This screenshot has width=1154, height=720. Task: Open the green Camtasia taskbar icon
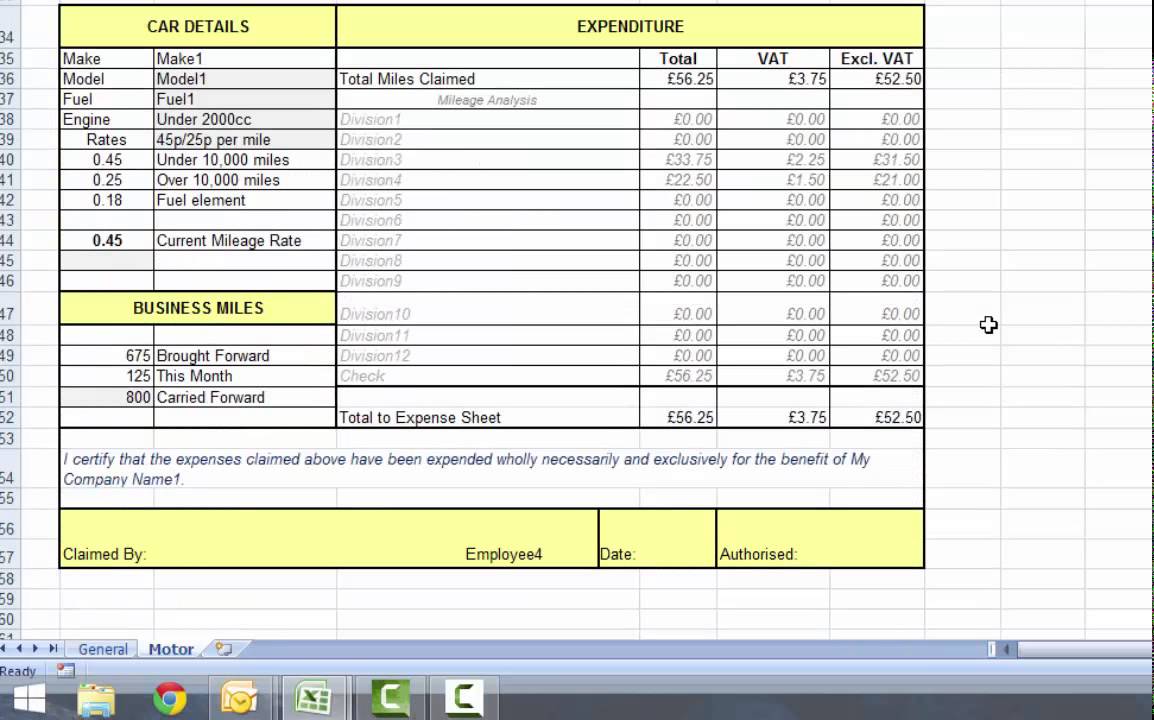(391, 698)
